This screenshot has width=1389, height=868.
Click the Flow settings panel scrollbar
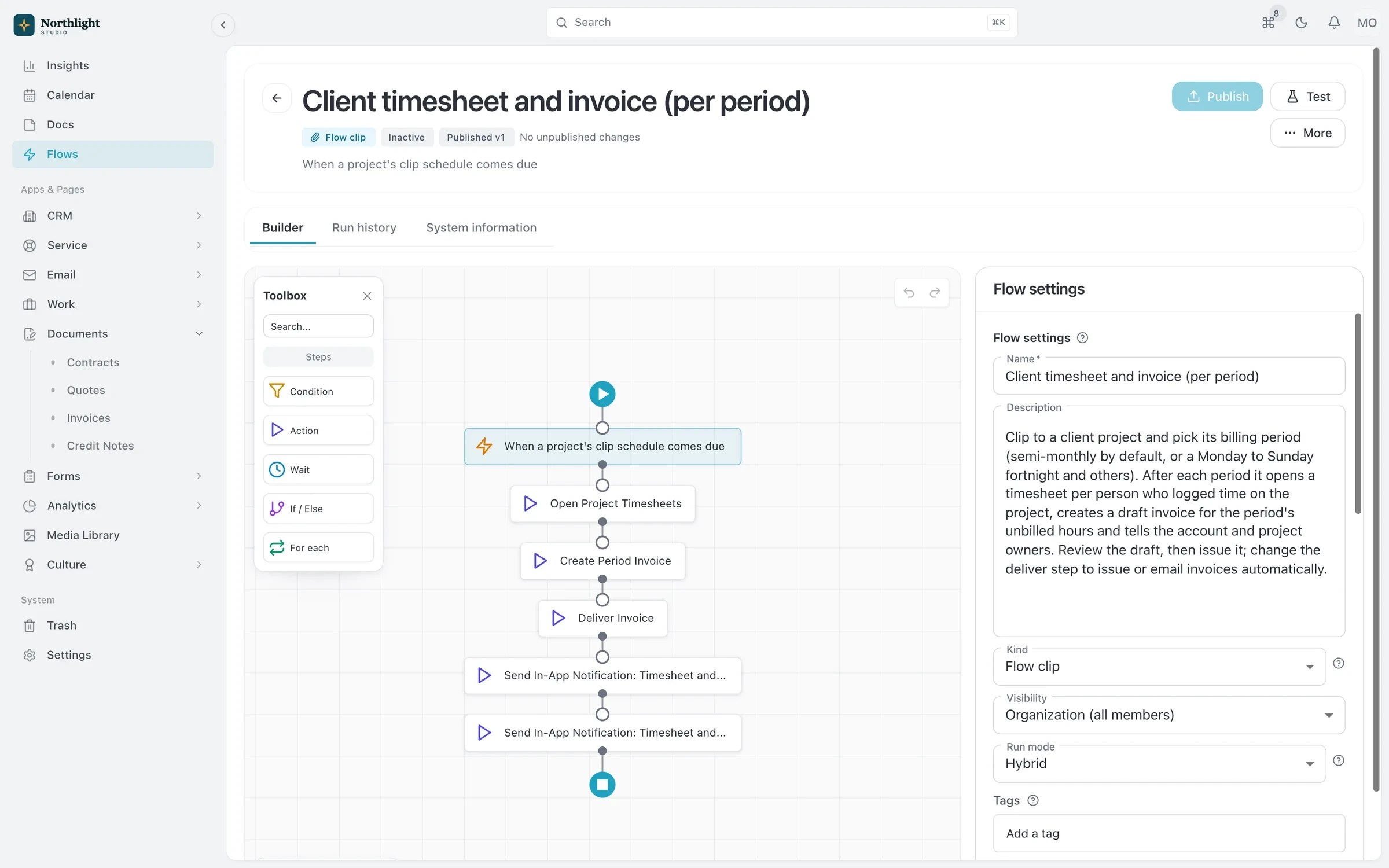(x=1358, y=414)
